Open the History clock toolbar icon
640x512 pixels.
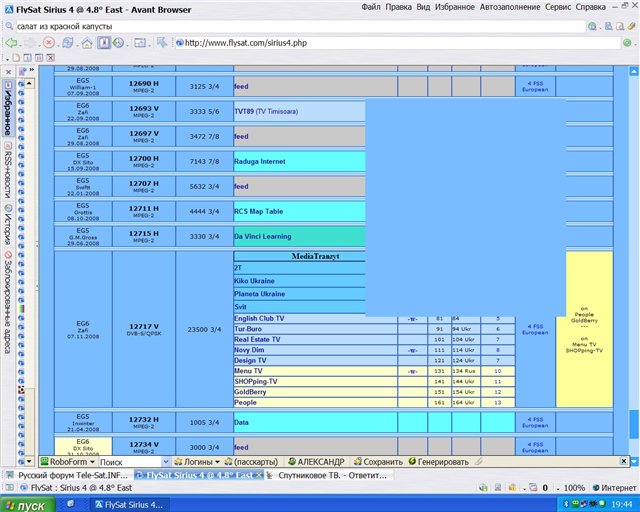(x=118, y=42)
